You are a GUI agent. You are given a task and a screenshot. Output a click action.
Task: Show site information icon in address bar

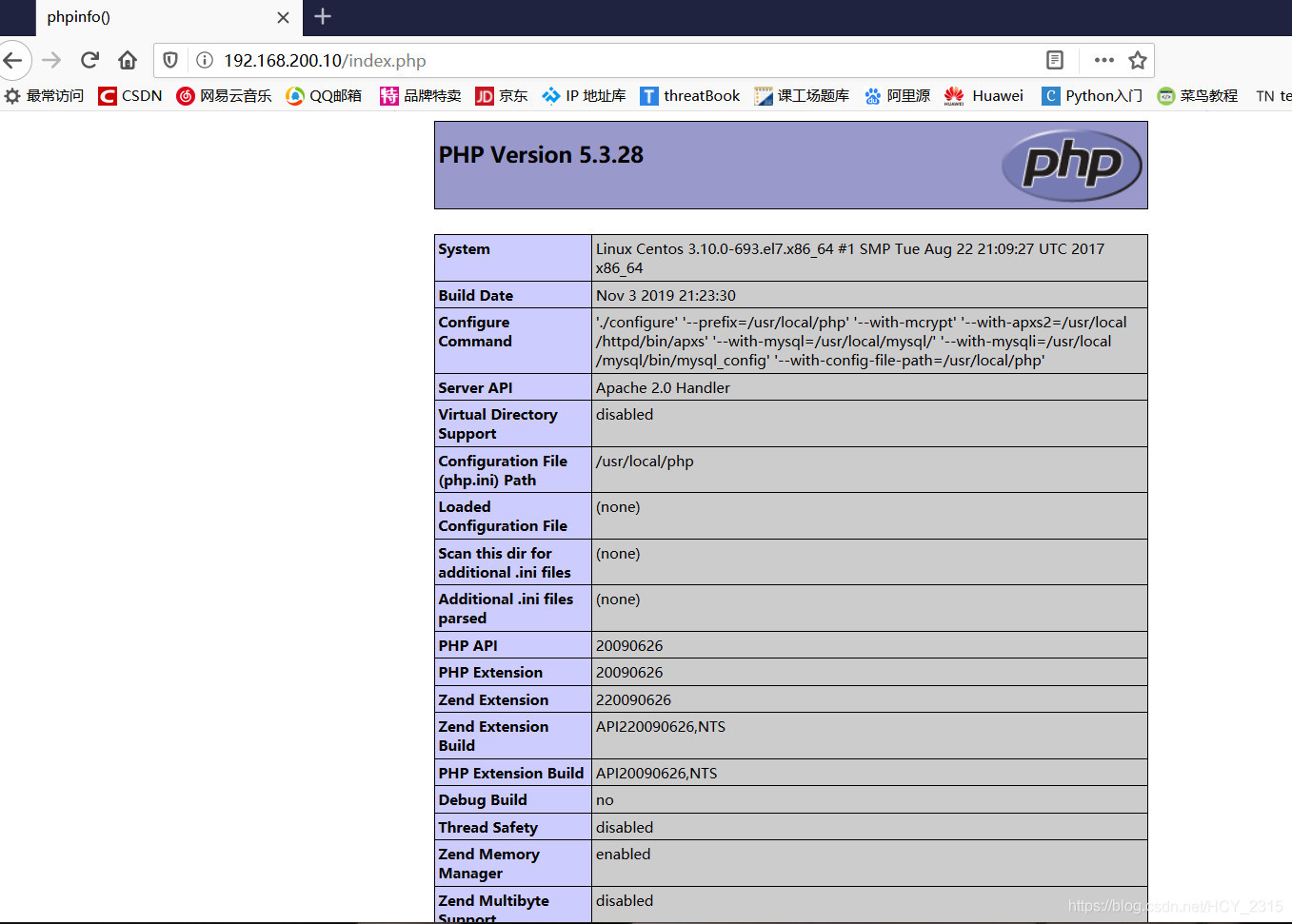click(204, 60)
